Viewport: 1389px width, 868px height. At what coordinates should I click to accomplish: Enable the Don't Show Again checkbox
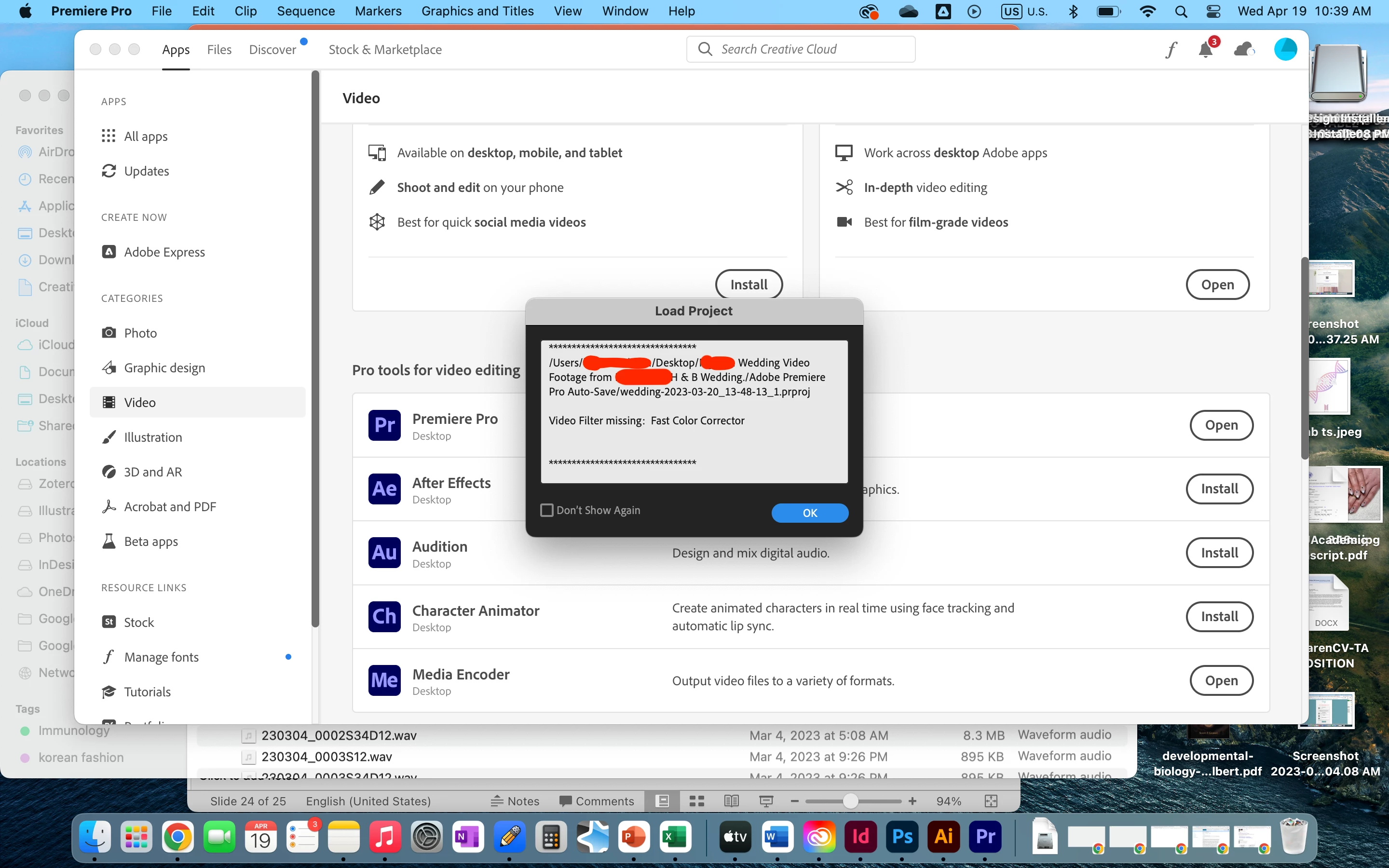click(547, 510)
